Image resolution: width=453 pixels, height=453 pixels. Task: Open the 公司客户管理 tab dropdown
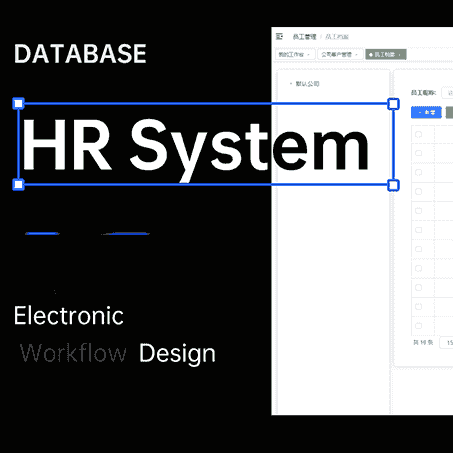click(x=340, y=54)
